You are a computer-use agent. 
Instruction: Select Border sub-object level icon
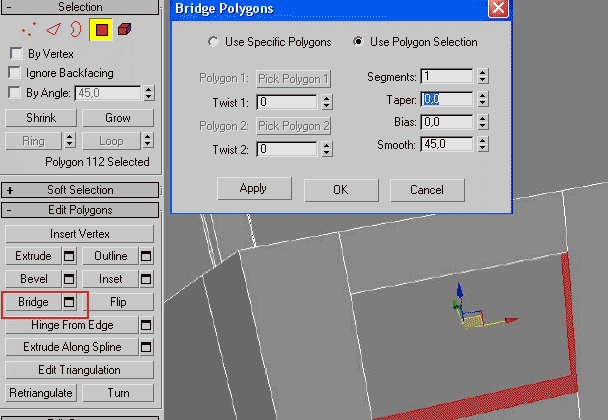click(x=76, y=29)
